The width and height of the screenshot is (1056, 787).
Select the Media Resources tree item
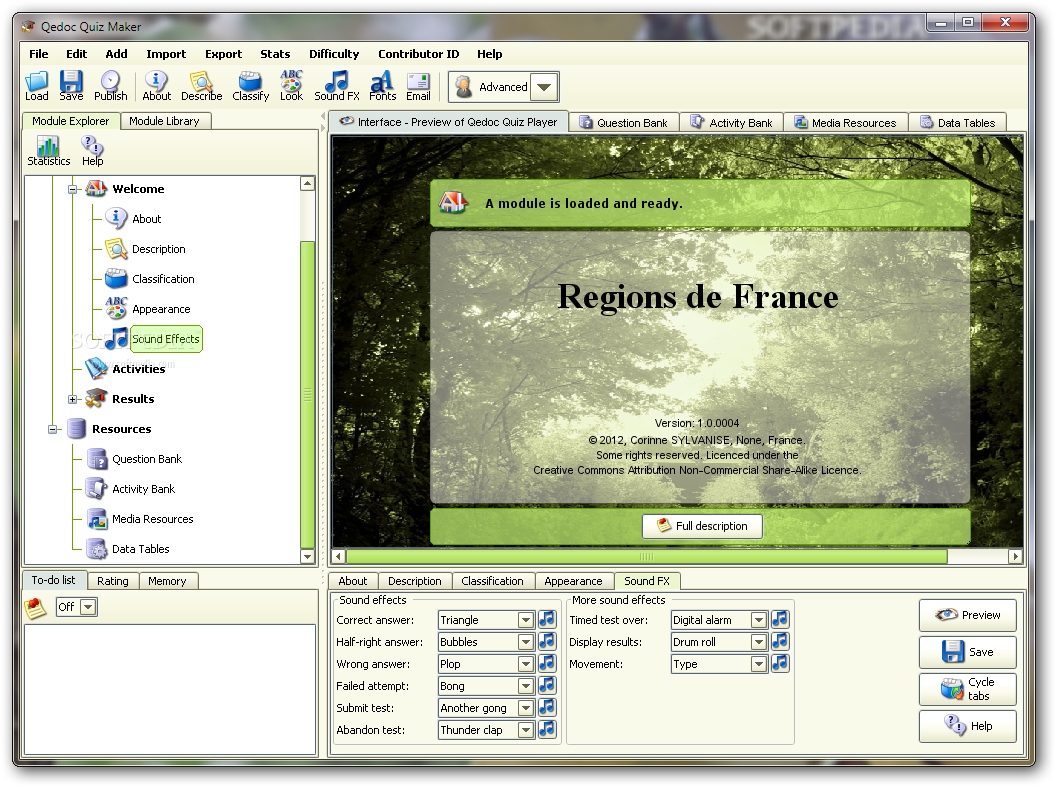click(x=152, y=519)
